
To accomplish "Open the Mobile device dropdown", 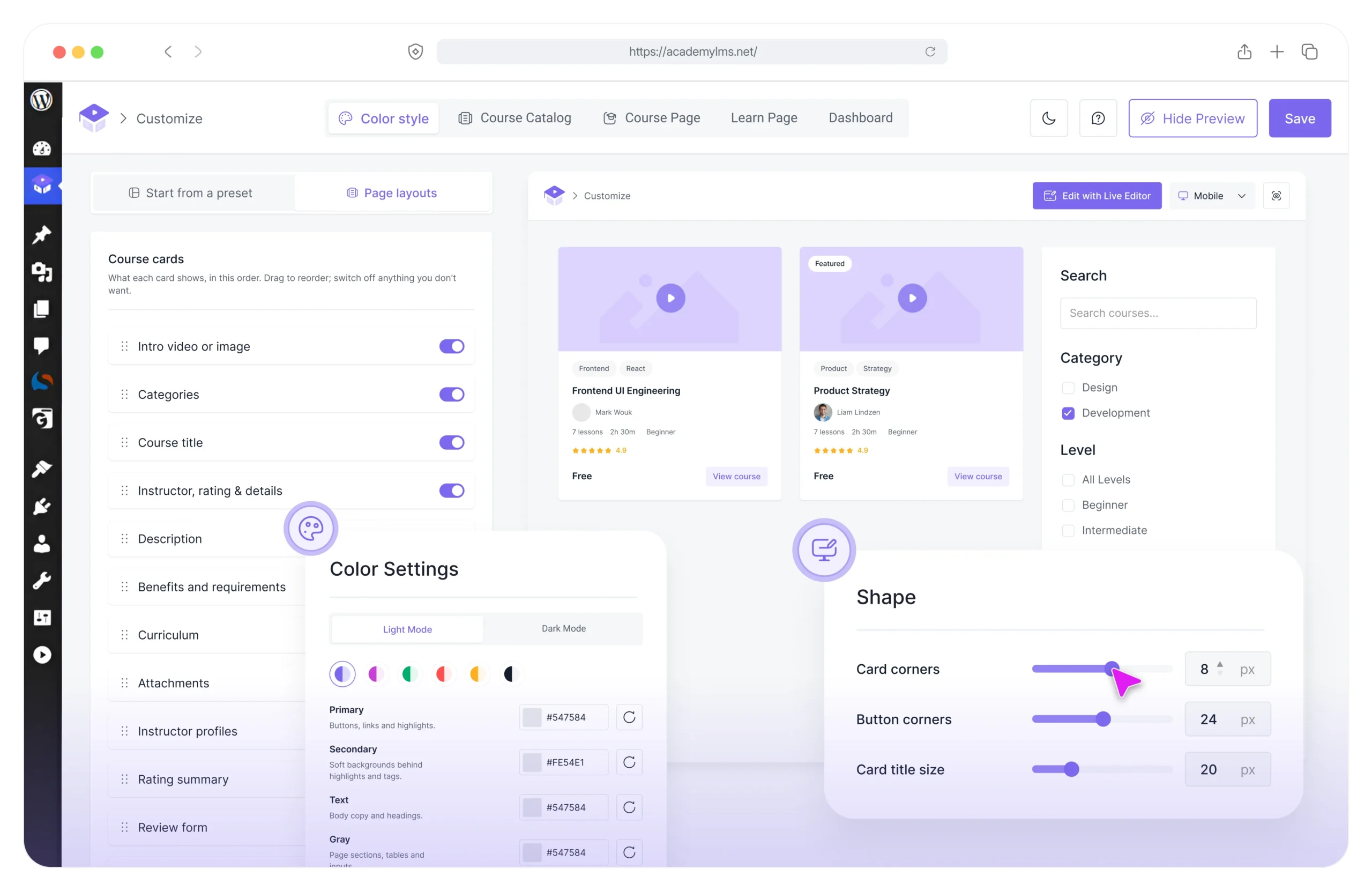I will pyautogui.click(x=1211, y=196).
